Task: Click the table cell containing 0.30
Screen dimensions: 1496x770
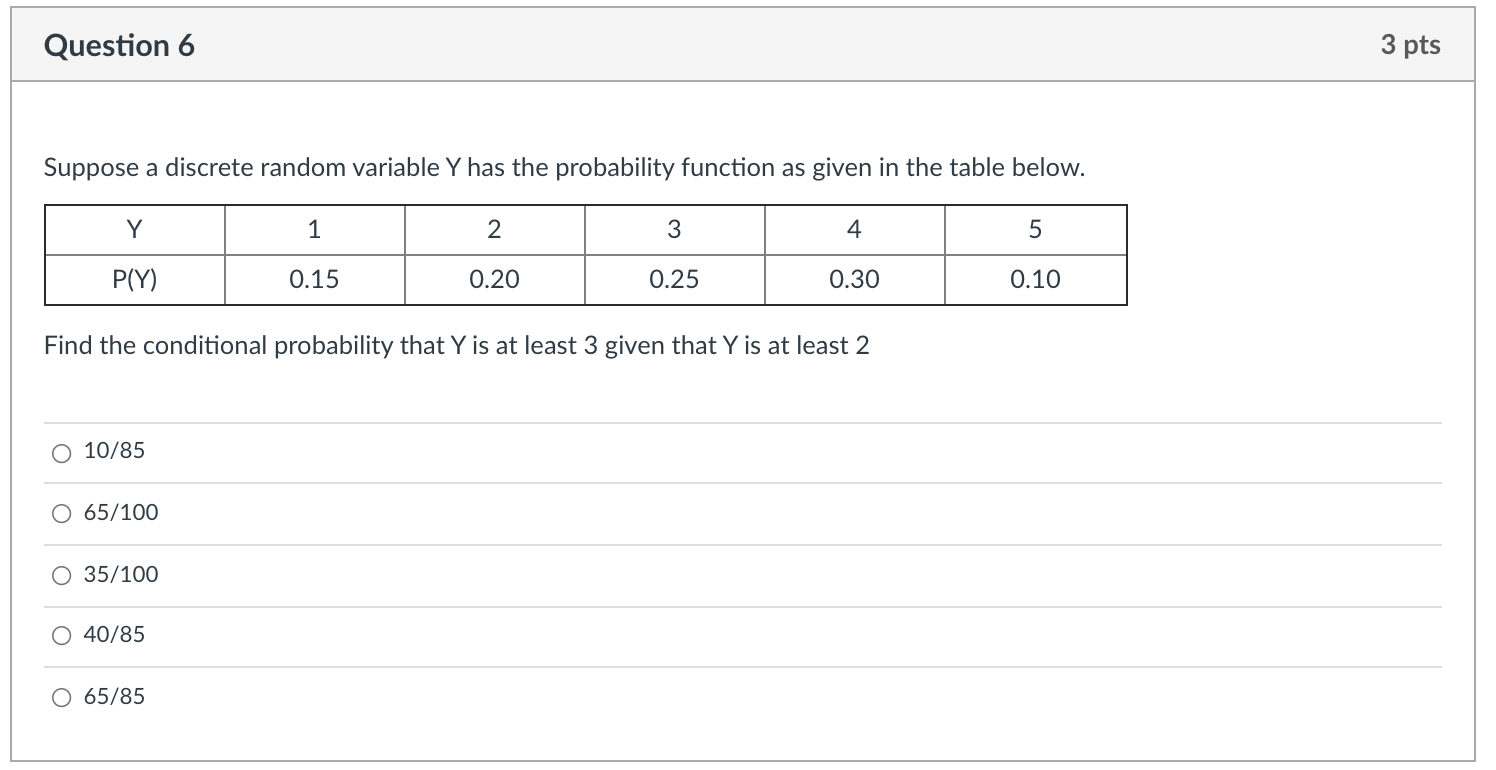Action: click(854, 279)
